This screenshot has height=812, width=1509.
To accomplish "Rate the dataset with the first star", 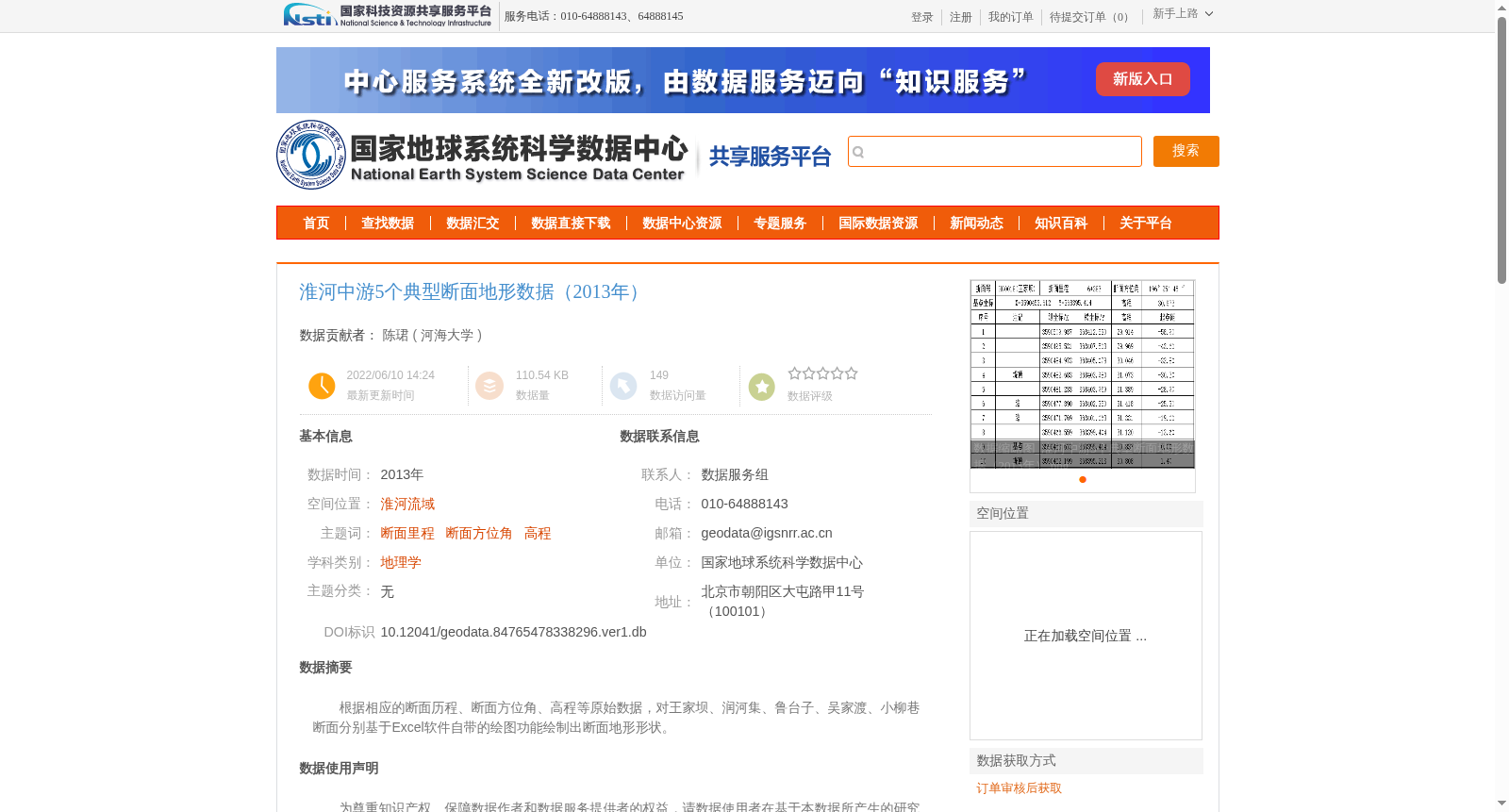I will click(x=795, y=373).
